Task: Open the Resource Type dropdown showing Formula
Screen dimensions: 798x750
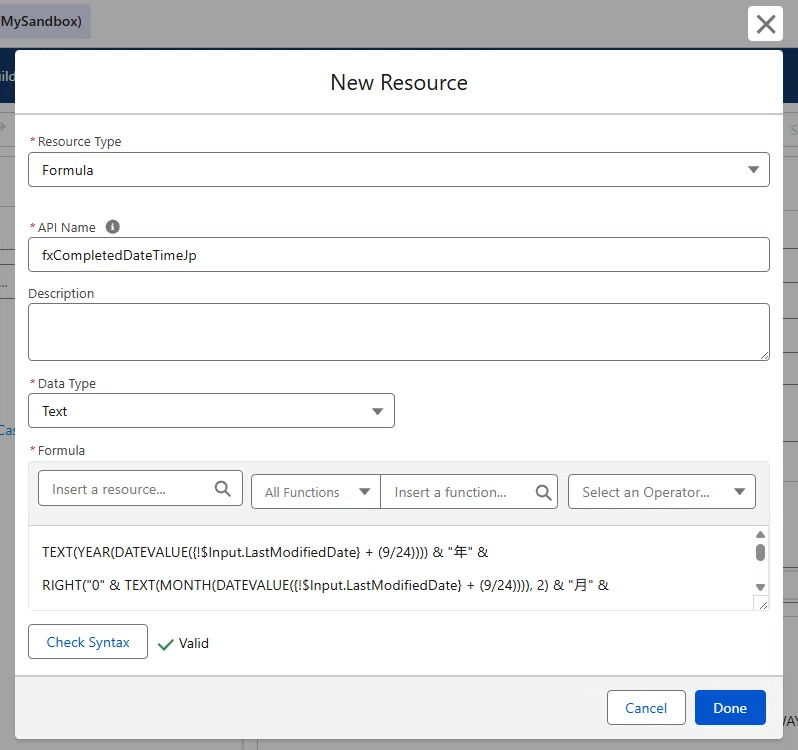Action: click(398, 169)
